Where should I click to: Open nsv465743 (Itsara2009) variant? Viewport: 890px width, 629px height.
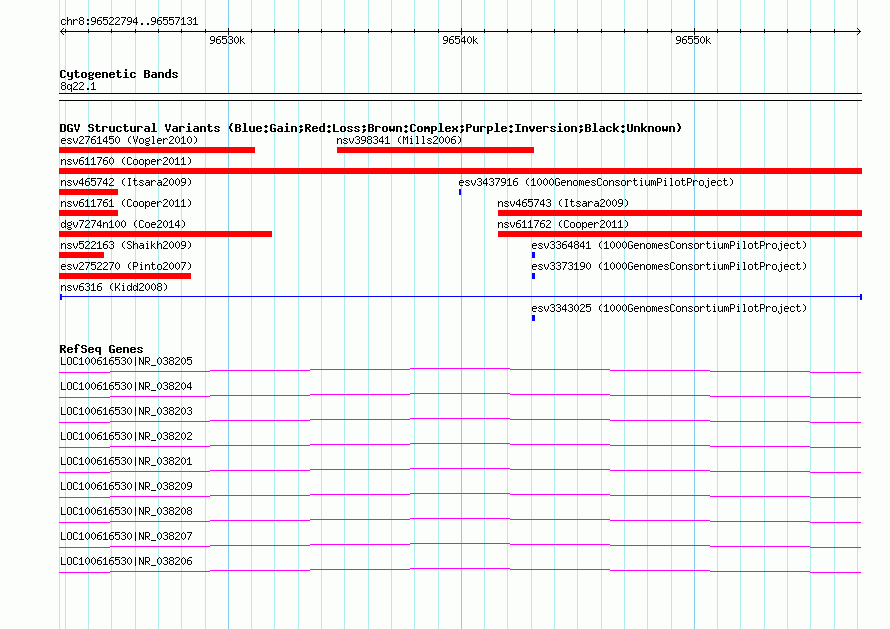(x=563, y=203)
